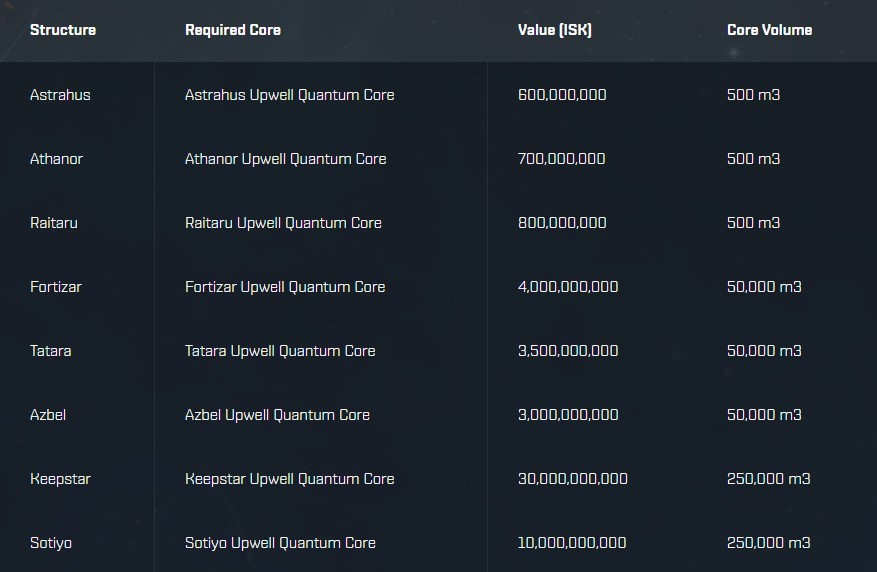Viewport: 877px width, 572px height.
Task: Click the Tatara 50,000 m3 volume
Action: (x=764, y=351)
